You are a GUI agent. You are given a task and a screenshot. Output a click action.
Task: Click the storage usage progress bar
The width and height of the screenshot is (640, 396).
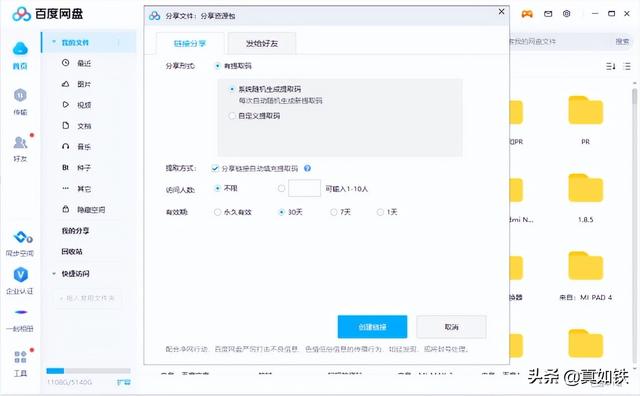tap(89, 371)
